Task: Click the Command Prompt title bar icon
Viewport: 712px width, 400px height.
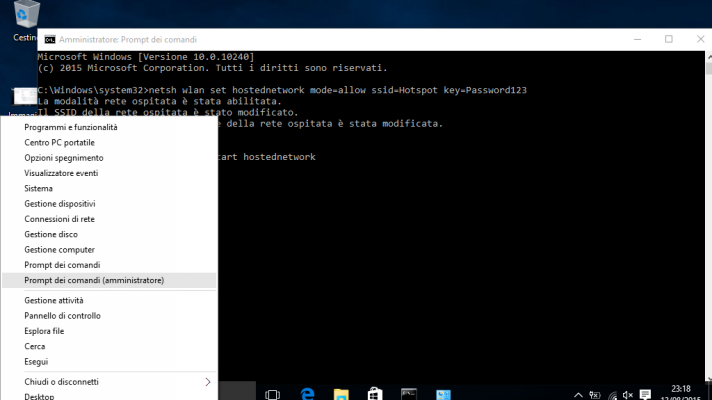Action: tap(49, 40)
